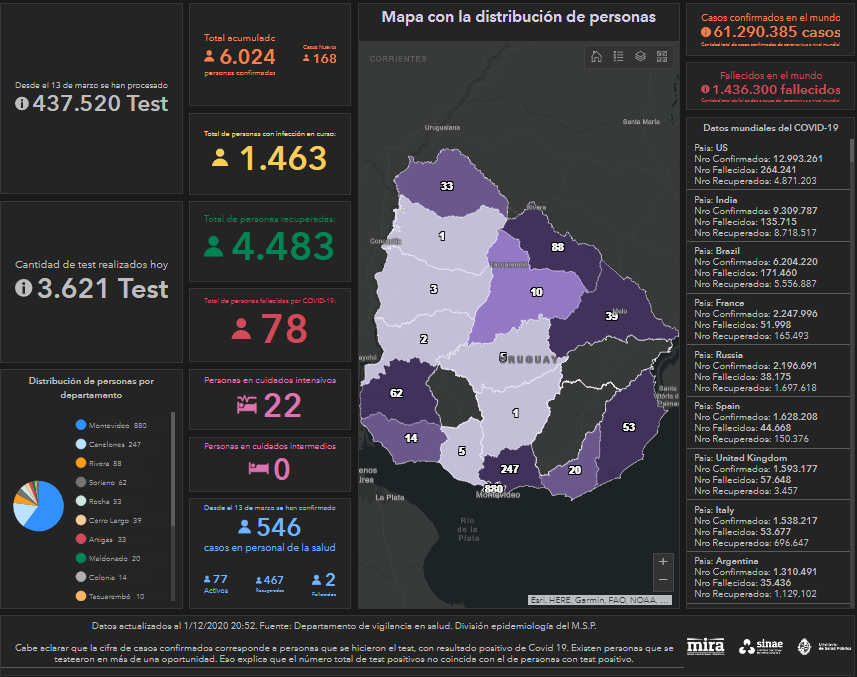
Task: Click the sinae logo in the footer
Action: coord(761,646)
